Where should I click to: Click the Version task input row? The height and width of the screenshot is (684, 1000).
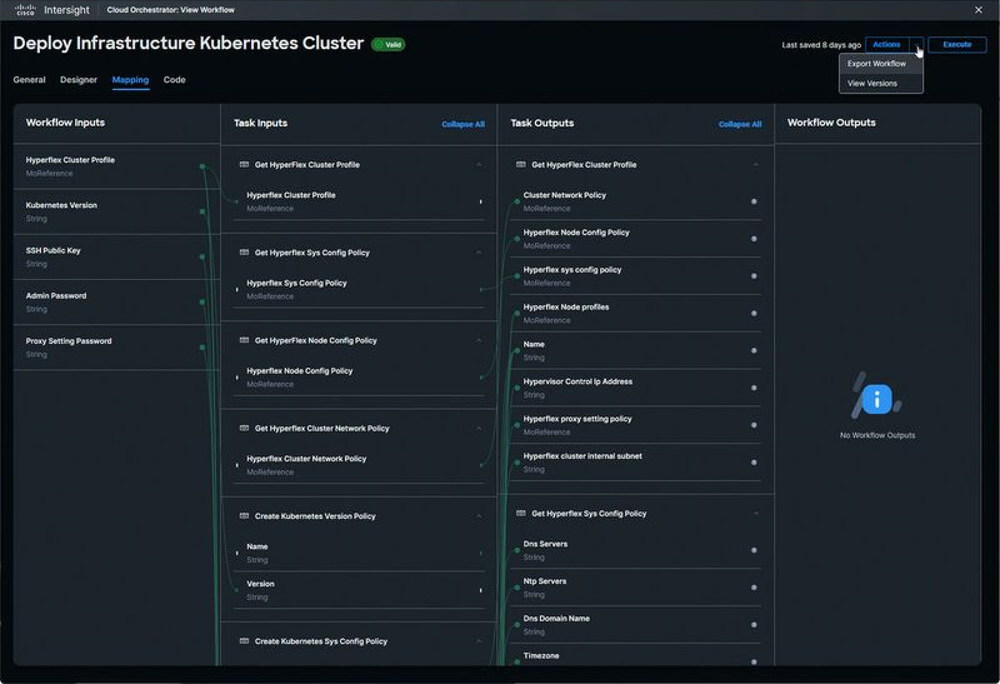359,590
